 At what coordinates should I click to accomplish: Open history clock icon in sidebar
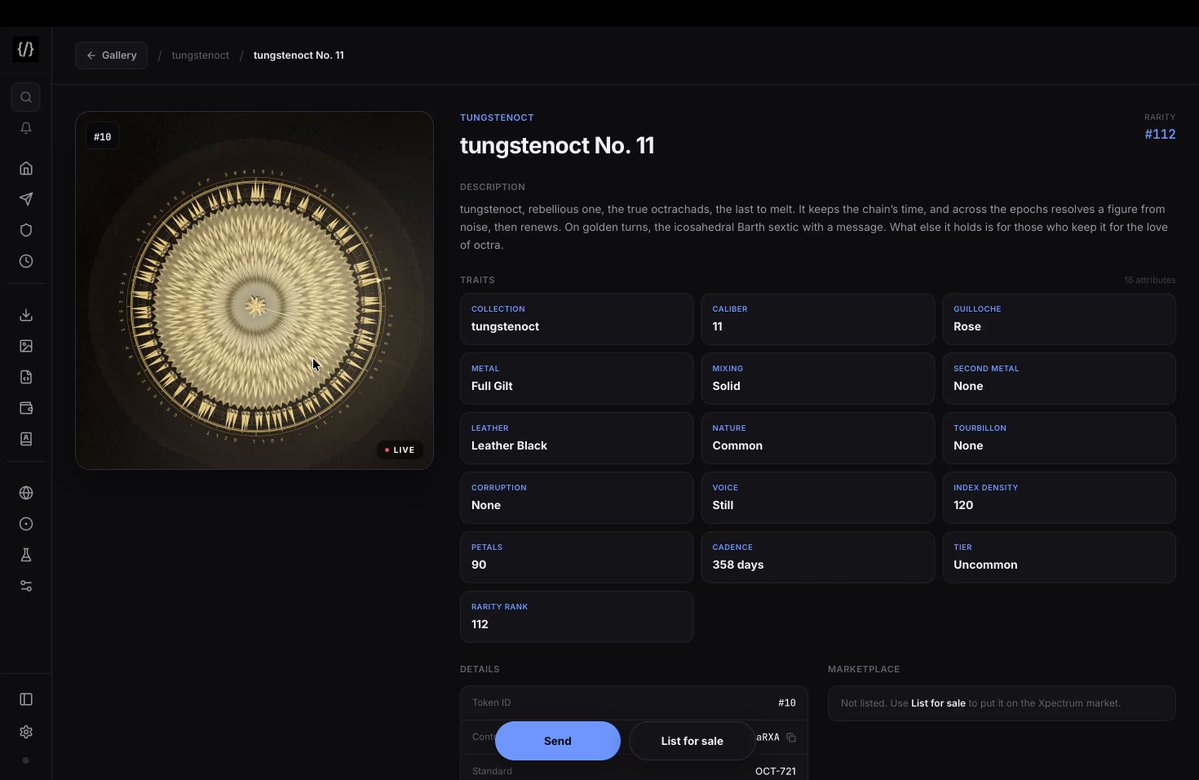[x=26, y=261]
